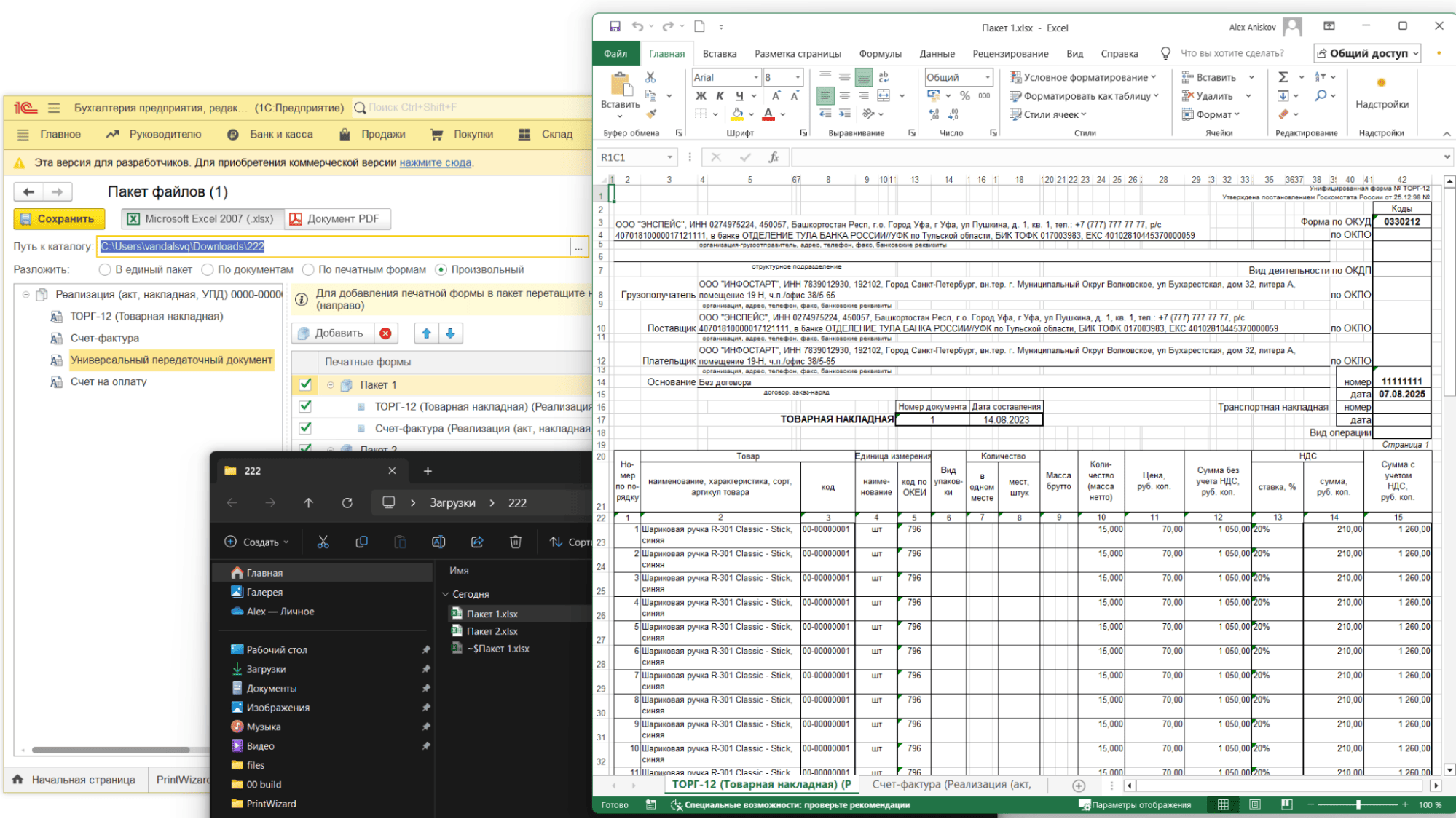The image size is (1456, 819).
Task: Click the Excel save icon
Action: coord(615,27)
